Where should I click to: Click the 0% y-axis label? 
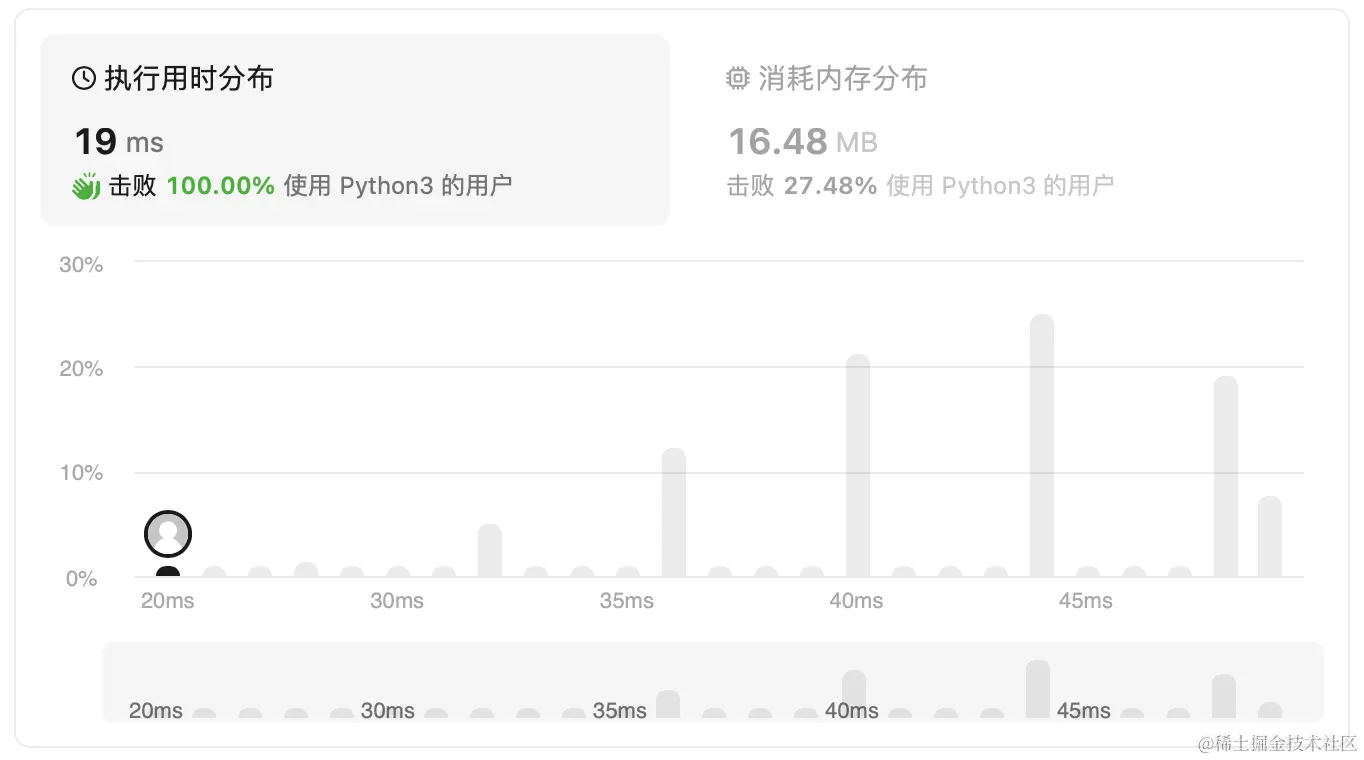tap(81, 578)
